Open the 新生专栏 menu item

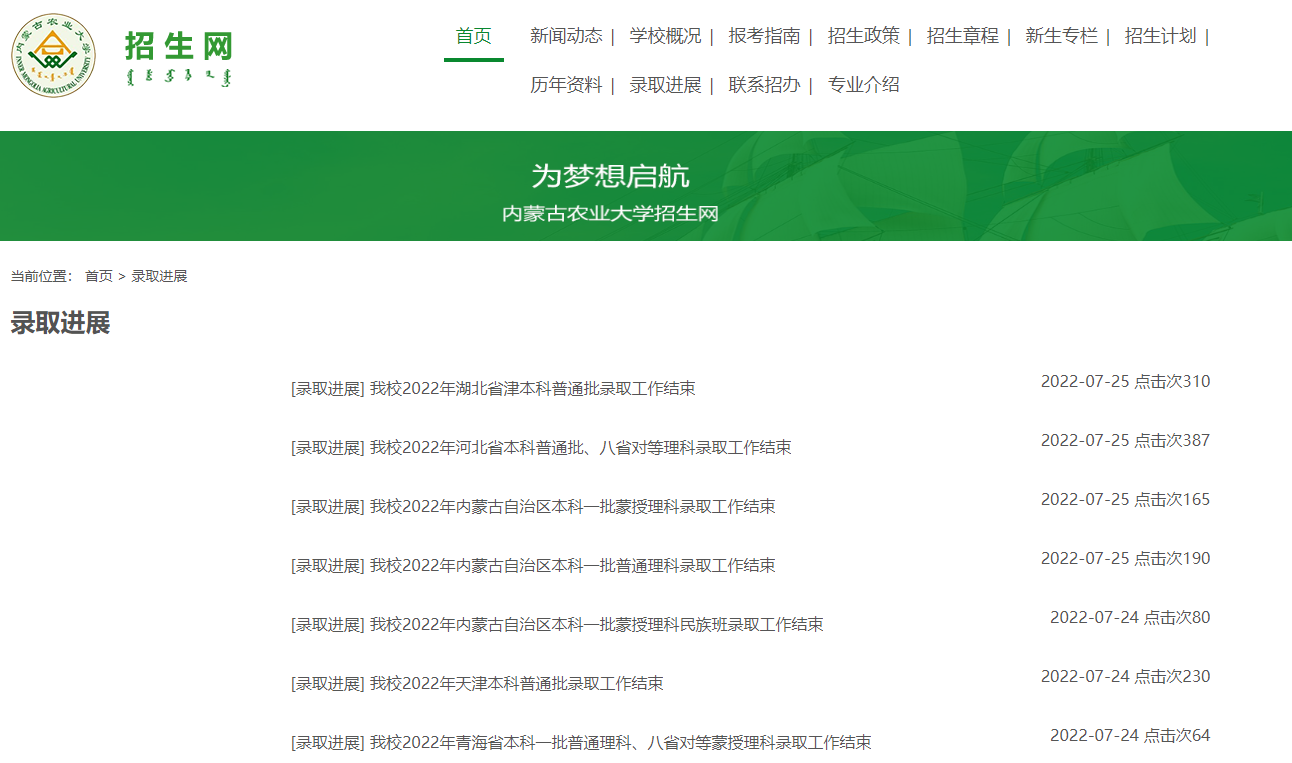1061,36
